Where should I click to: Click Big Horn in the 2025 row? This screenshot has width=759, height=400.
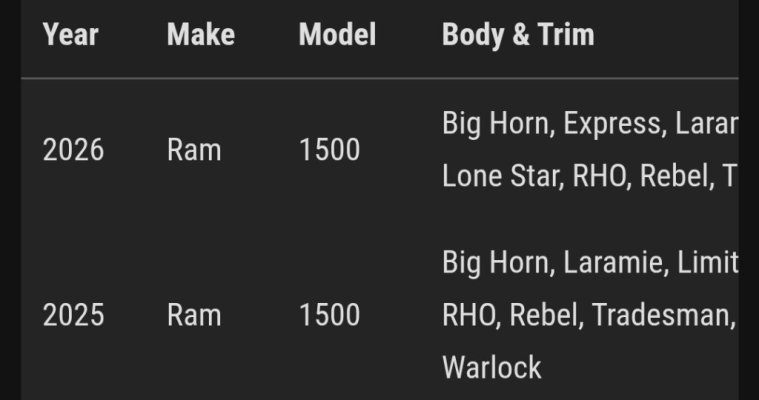[495, 263]
